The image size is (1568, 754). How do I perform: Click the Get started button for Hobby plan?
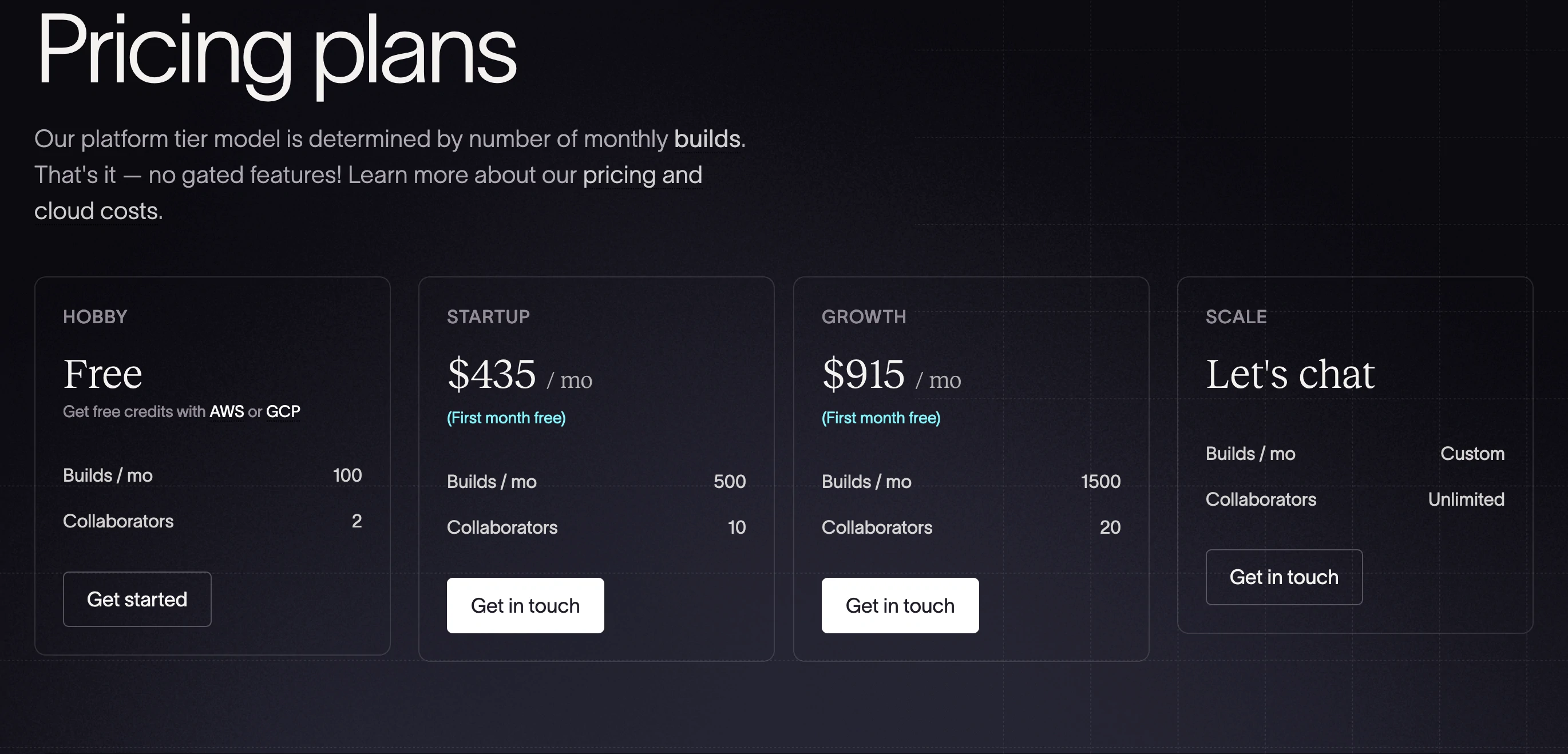(137, 599)
